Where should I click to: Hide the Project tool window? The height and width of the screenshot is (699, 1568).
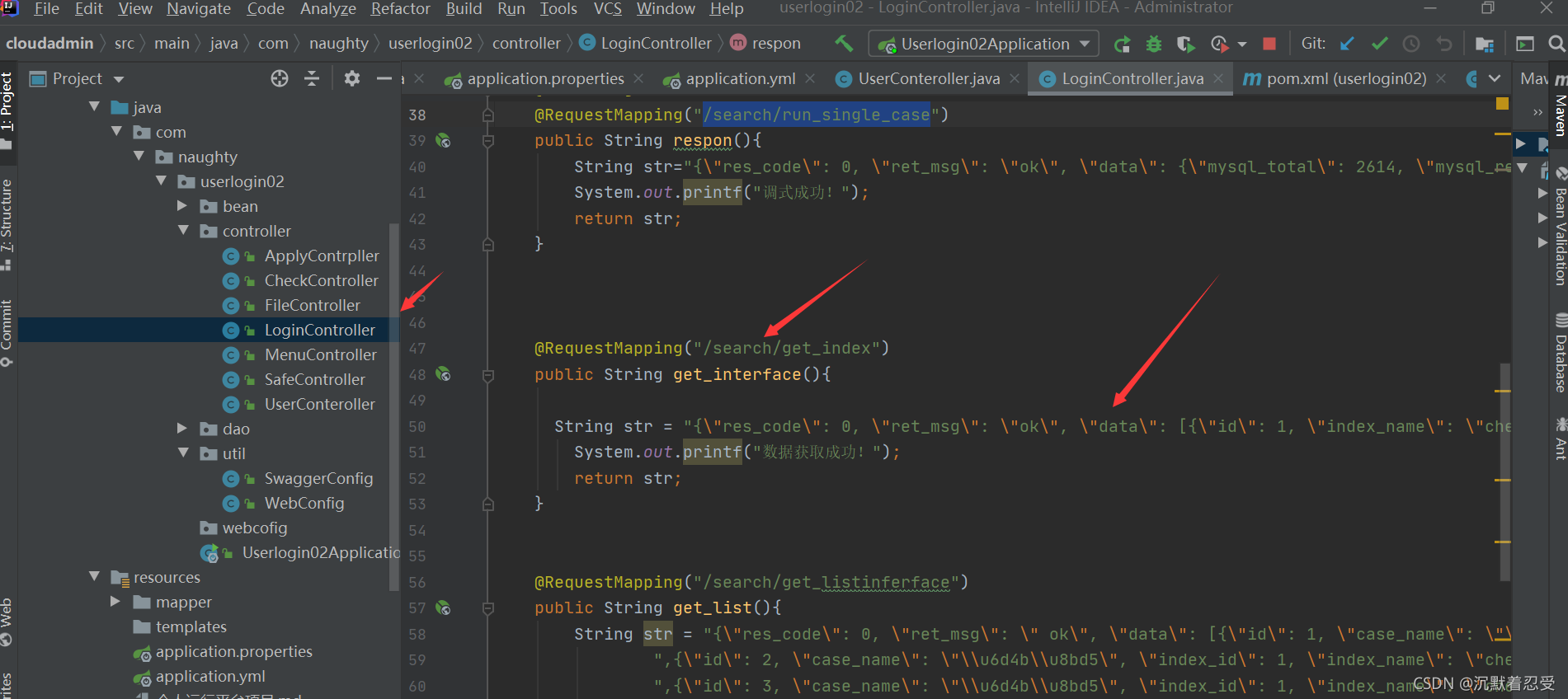[384, 78]
